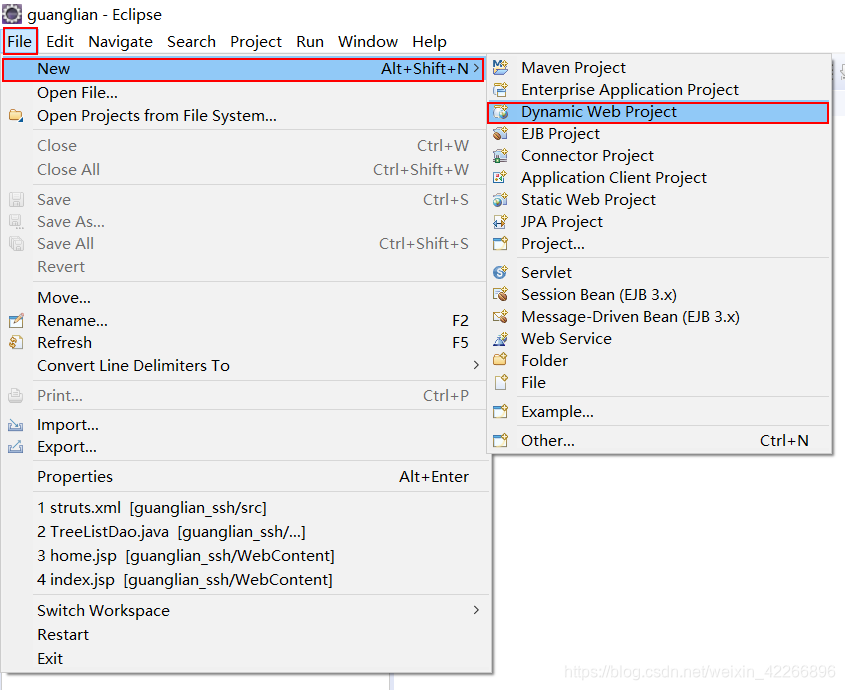The height and width of the screenshot is (690, 845).
Task: Expand the Switch Workspace submenu arrow
Action: (x=476, y=610)
